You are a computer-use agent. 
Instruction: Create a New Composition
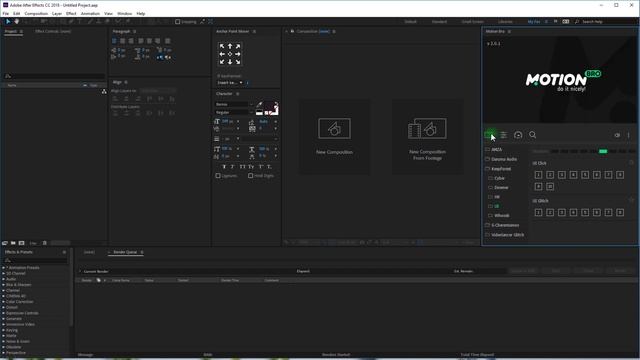pos(334,137)
